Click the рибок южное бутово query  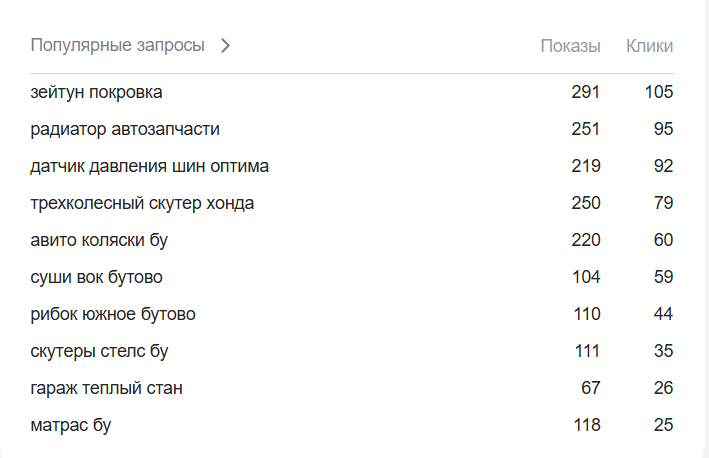pos(113,314)
